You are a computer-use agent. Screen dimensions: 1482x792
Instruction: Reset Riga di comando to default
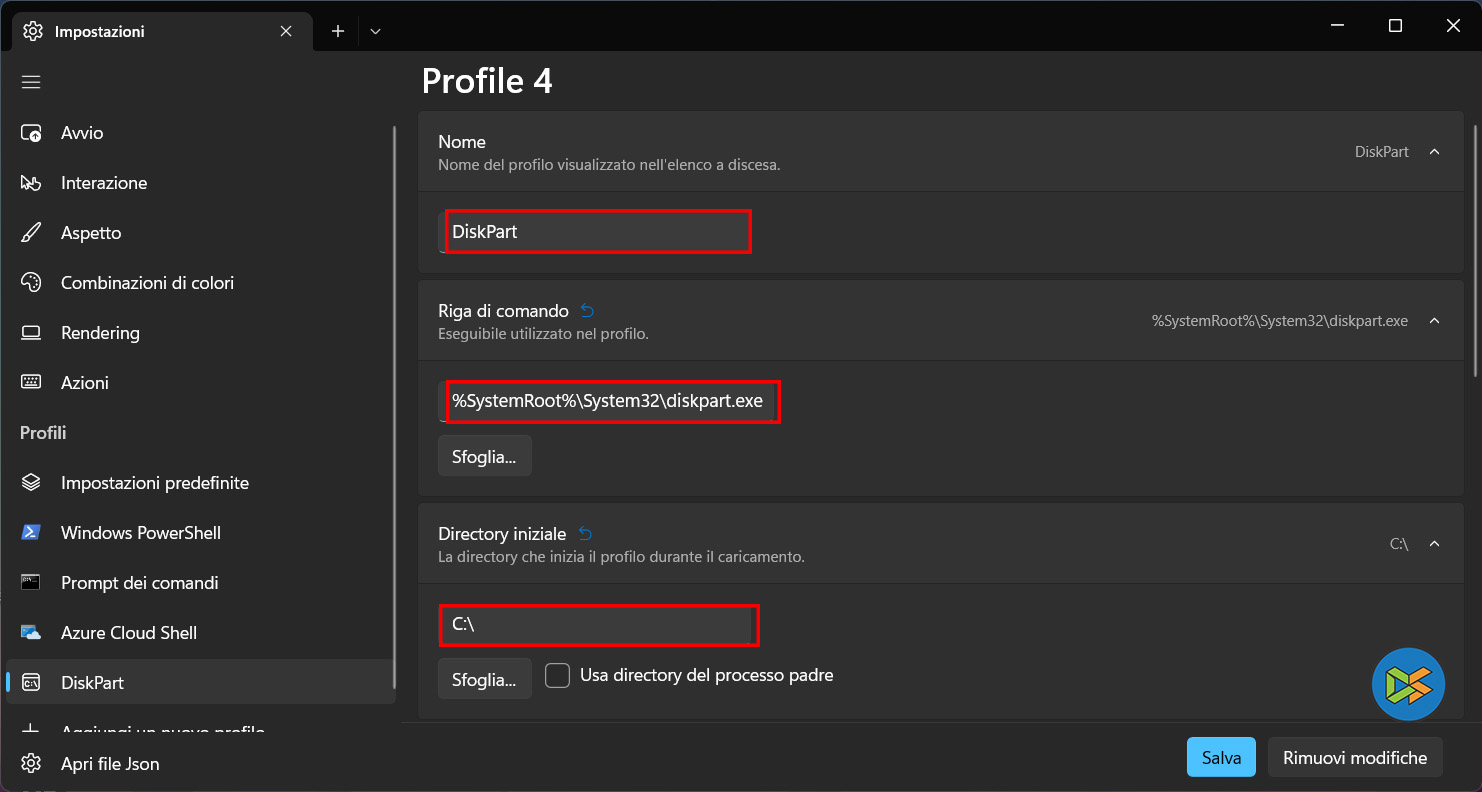(587, 311)
